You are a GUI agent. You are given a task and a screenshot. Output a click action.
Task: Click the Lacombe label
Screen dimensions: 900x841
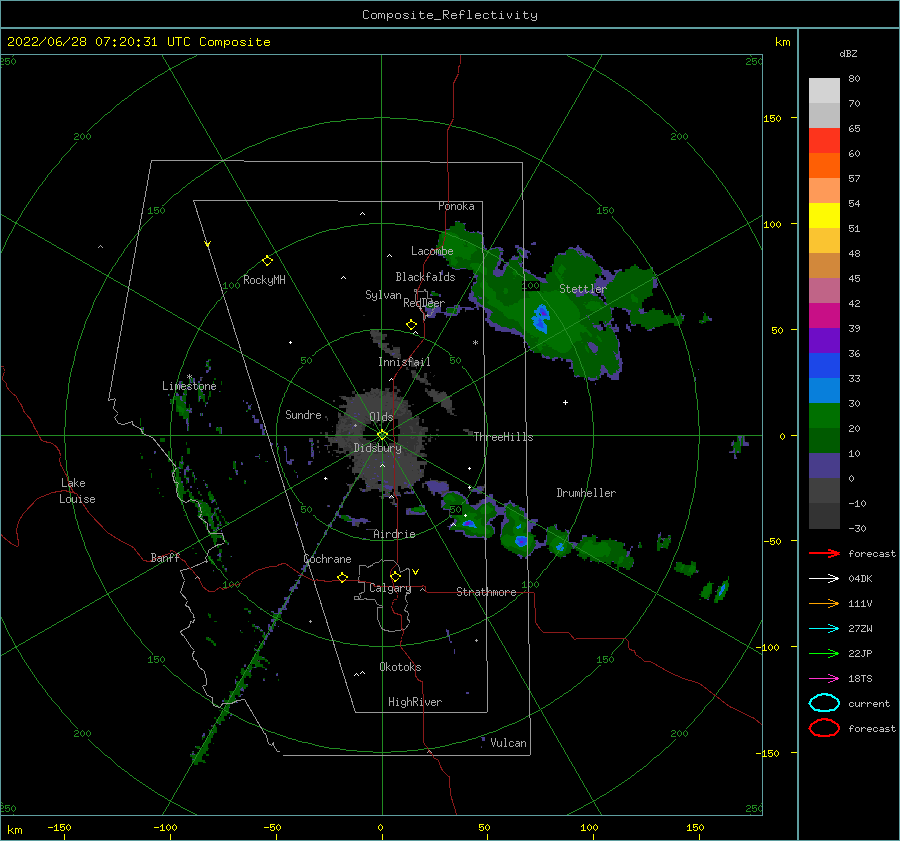click(x=432, y=251)
